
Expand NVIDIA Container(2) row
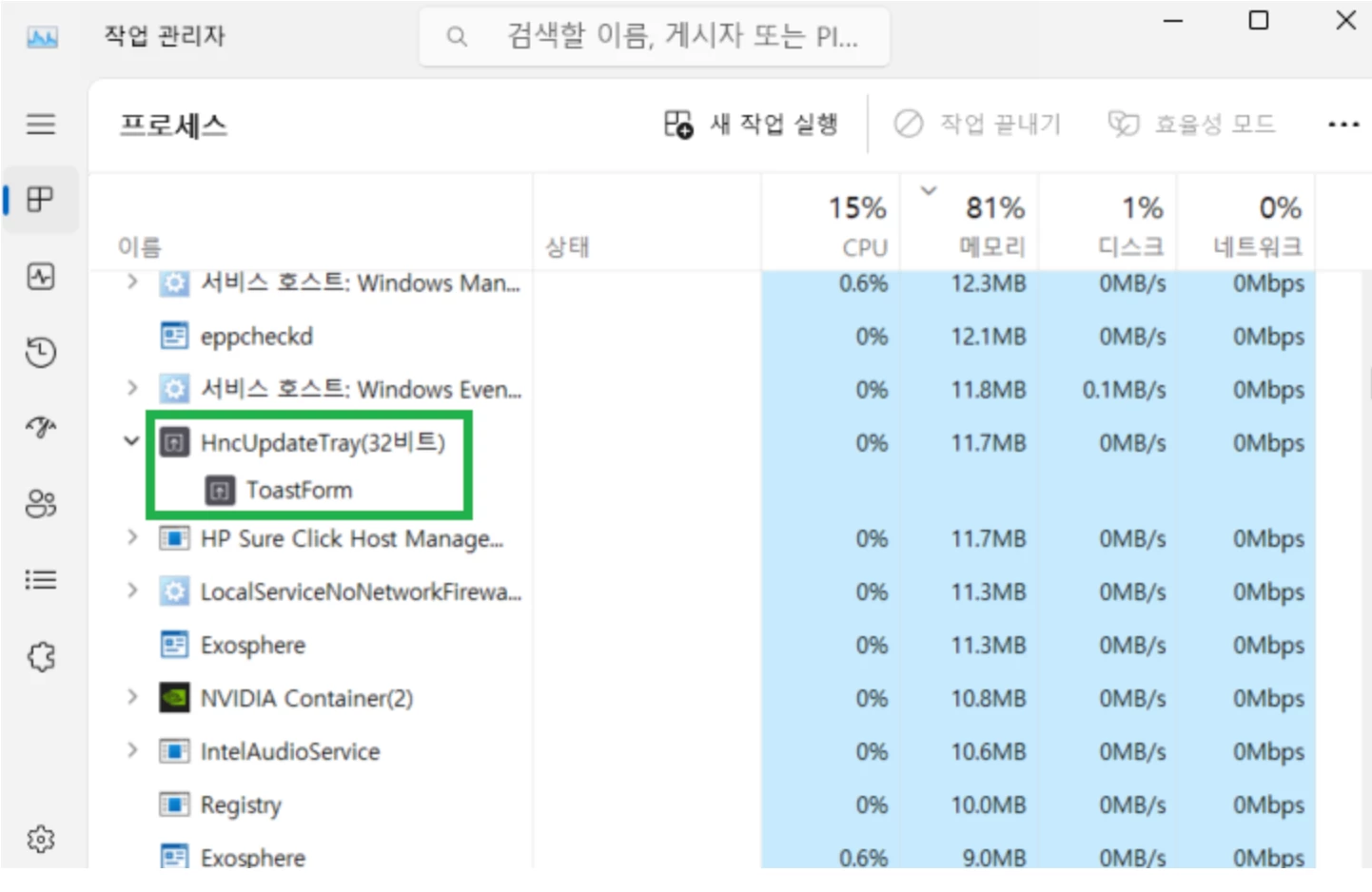(132, 697)
